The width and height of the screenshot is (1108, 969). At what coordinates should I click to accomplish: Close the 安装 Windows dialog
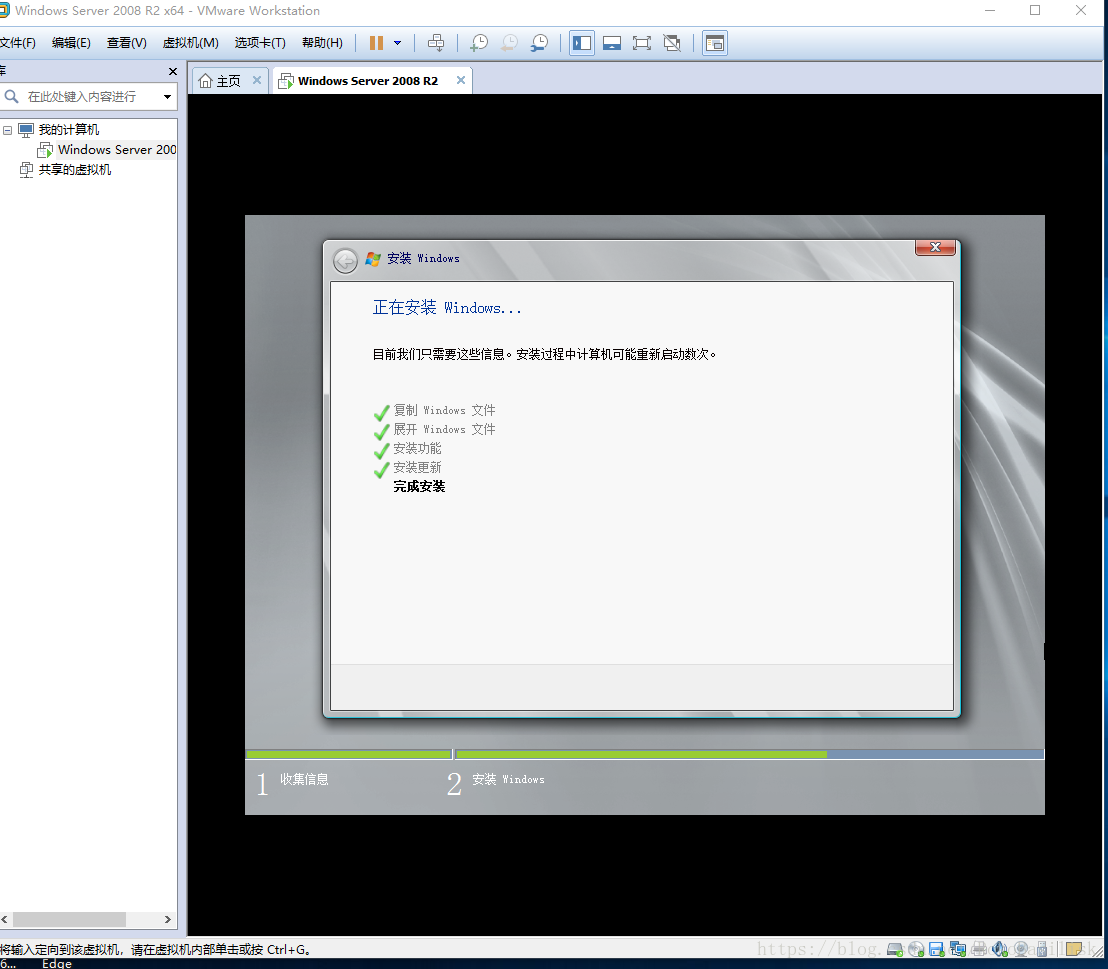pyautogui.click(x=935, y=247)
